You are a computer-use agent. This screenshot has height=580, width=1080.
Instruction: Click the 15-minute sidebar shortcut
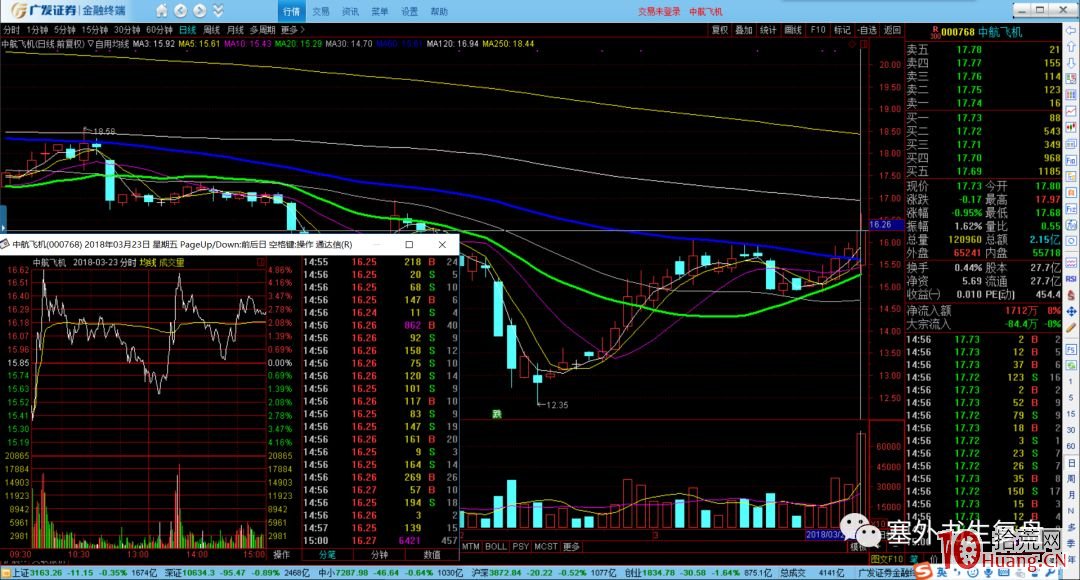coord(1071,413)
